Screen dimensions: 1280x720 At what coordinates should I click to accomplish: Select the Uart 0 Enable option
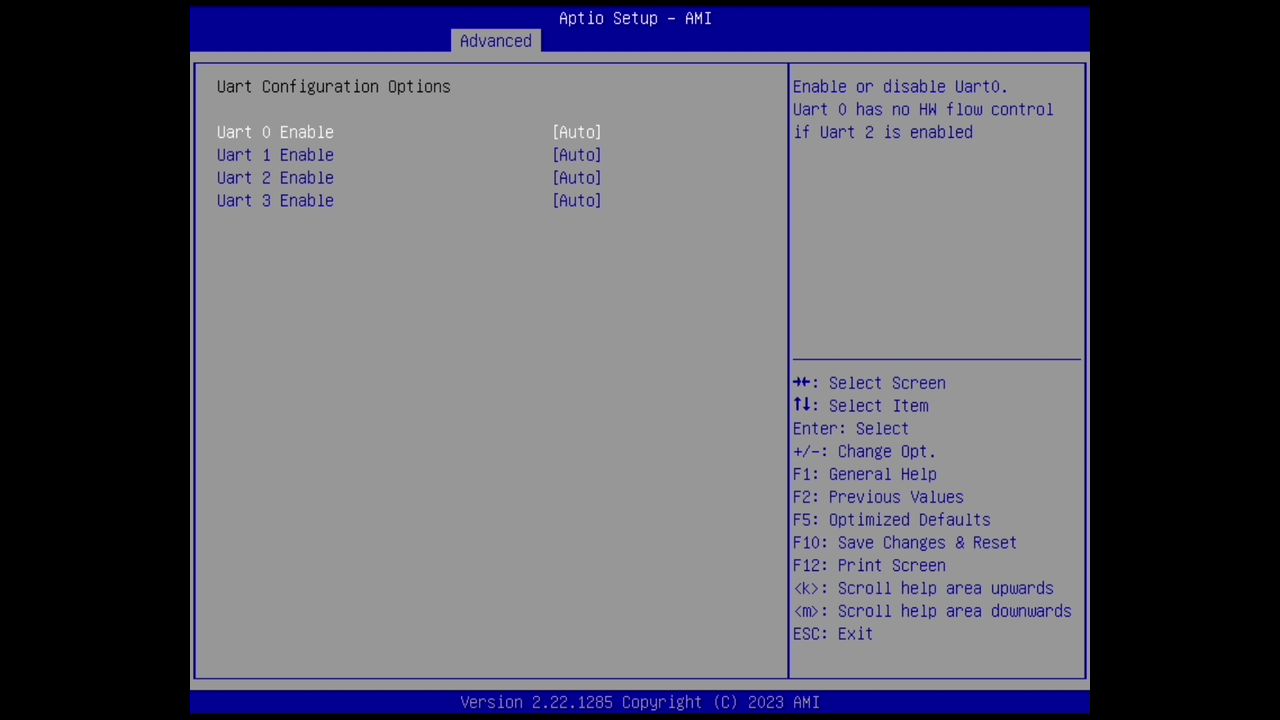(x=275, y=132)
